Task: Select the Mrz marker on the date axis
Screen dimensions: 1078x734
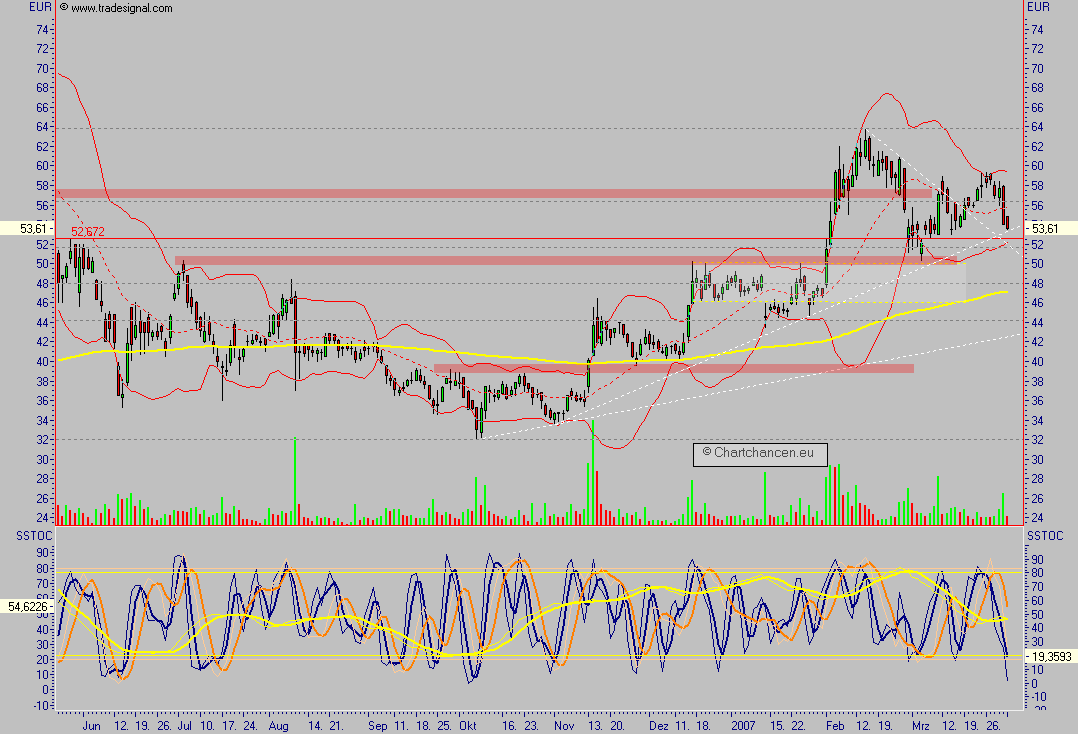Action: coord(920,723)
